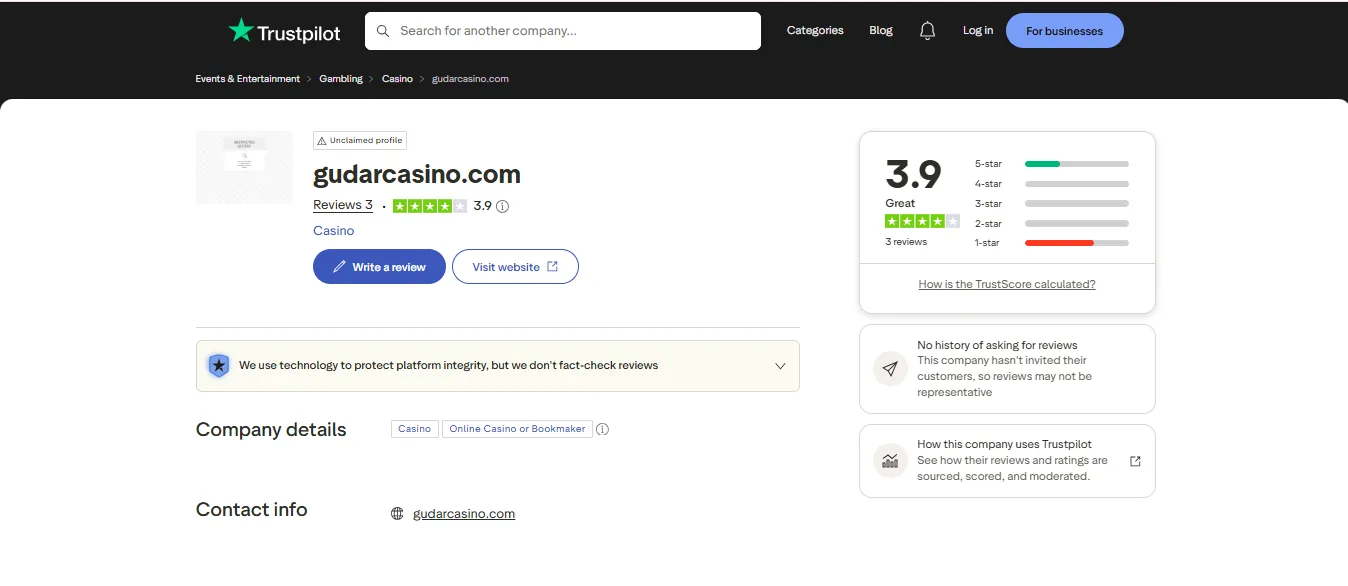Click the 'No history of asking for reviews' heading
This screenshot has height=586, width=1348.
pyautogui.click(x=997, y=345)
